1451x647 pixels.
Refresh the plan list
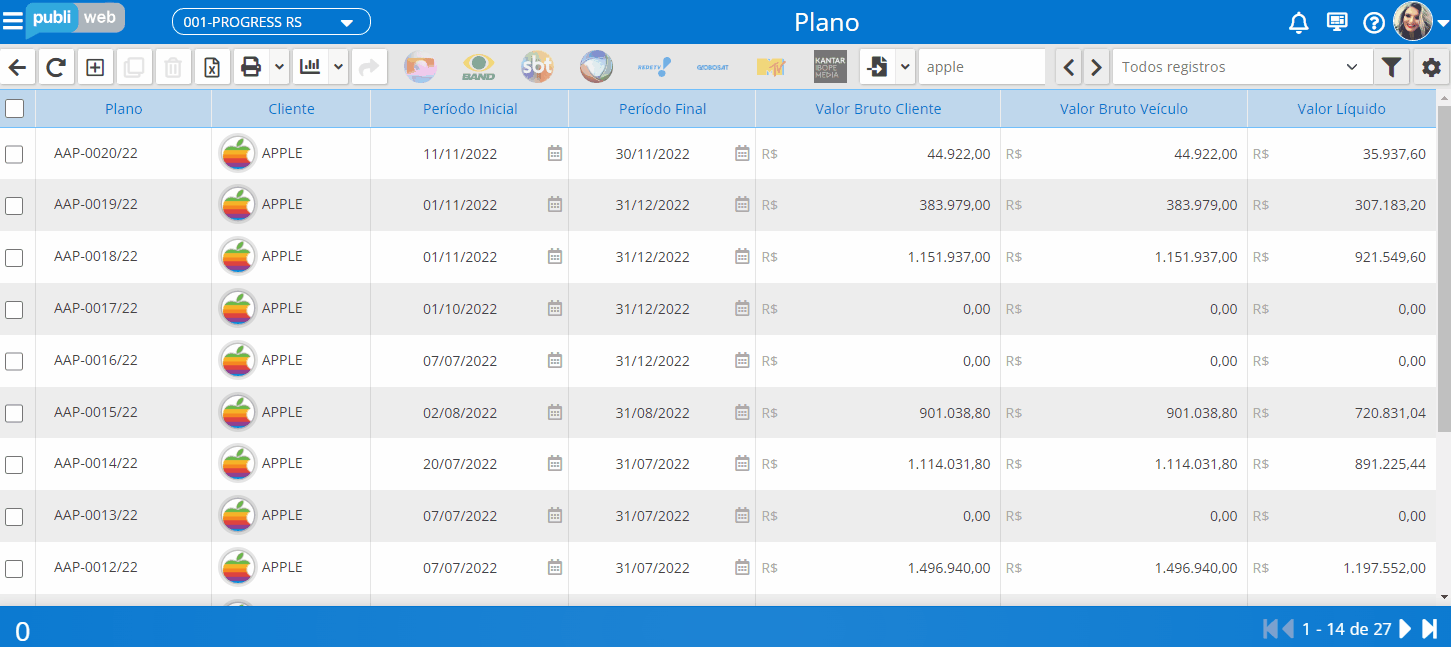(x=57, y=67)
